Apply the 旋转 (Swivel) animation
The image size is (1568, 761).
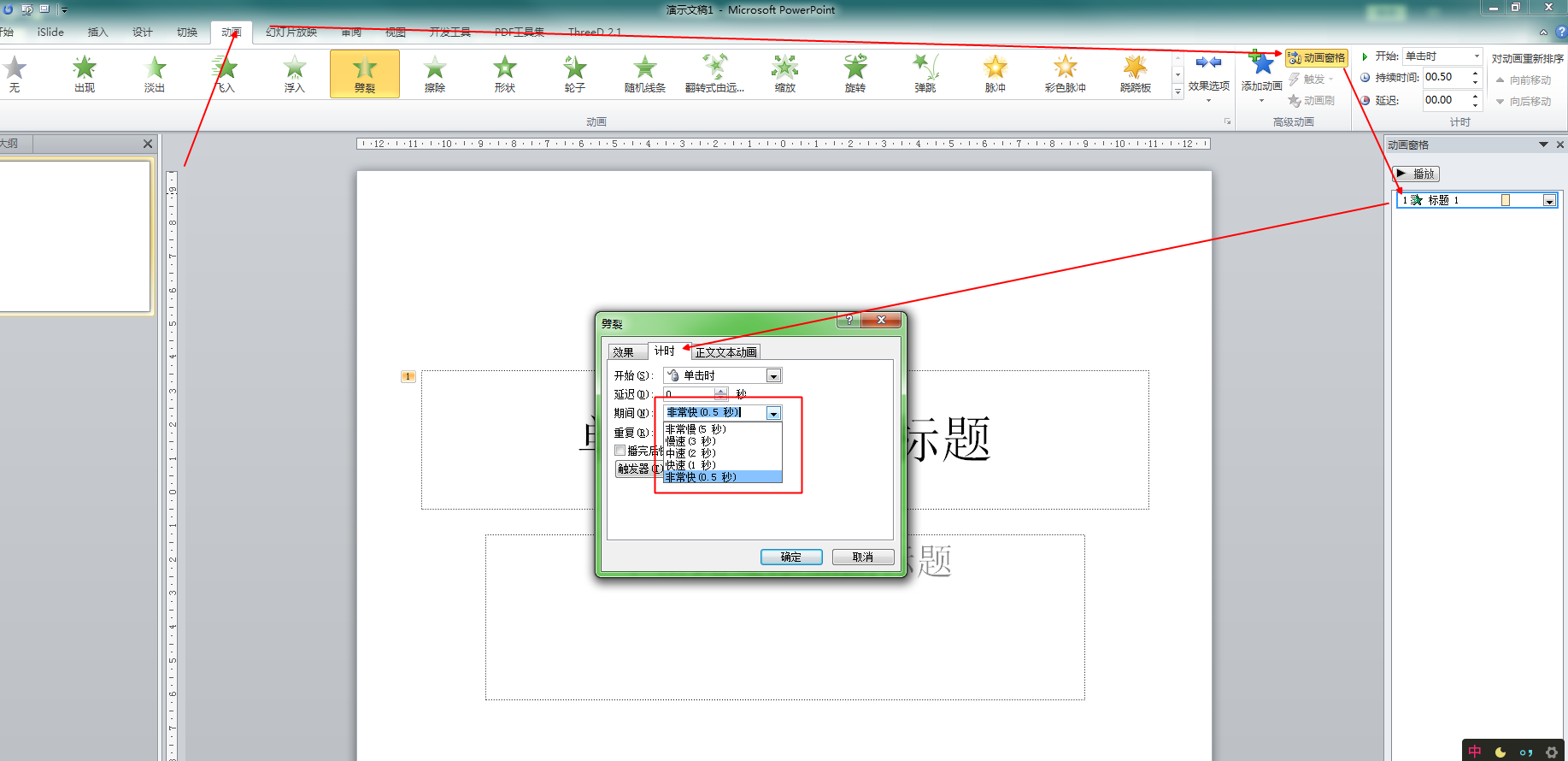[x=855, y=74]
